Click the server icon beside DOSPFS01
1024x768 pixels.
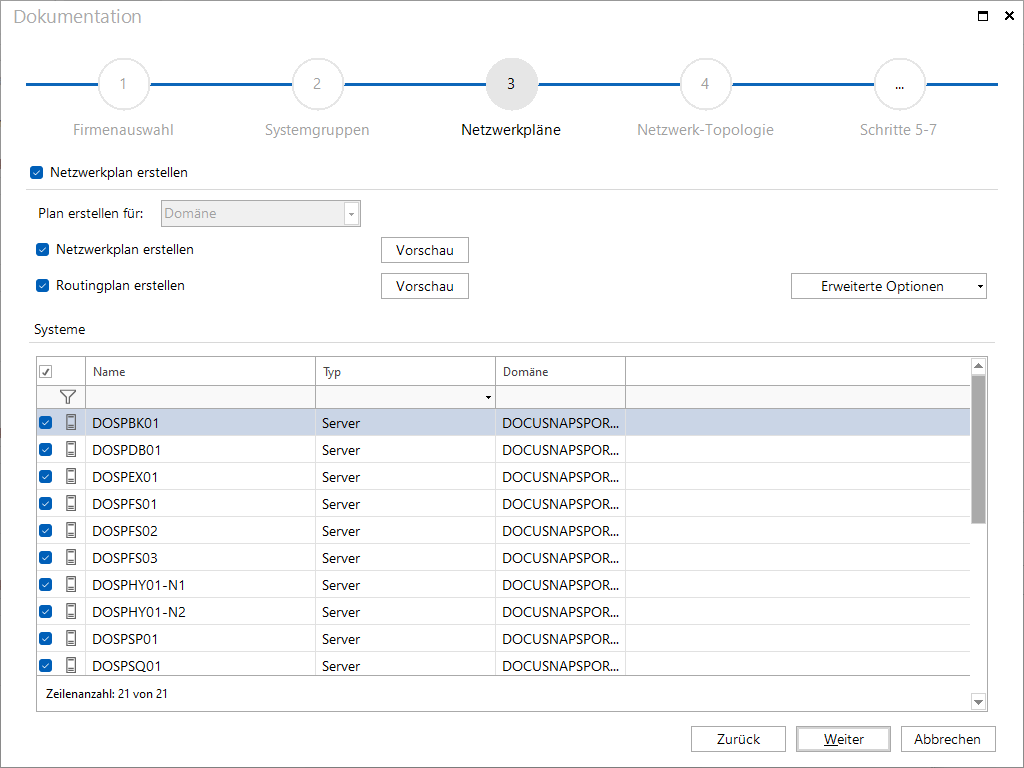pos(71,504)
